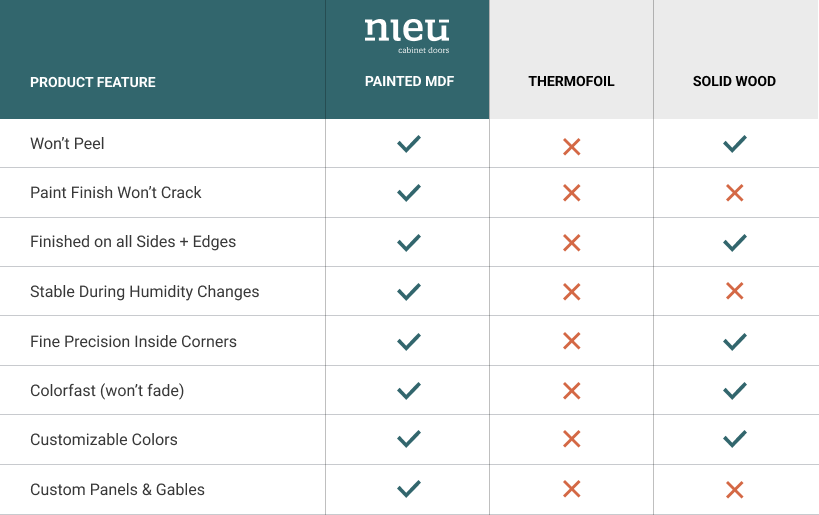Click the Colorfast (won't fade) label

click(107, 391)
